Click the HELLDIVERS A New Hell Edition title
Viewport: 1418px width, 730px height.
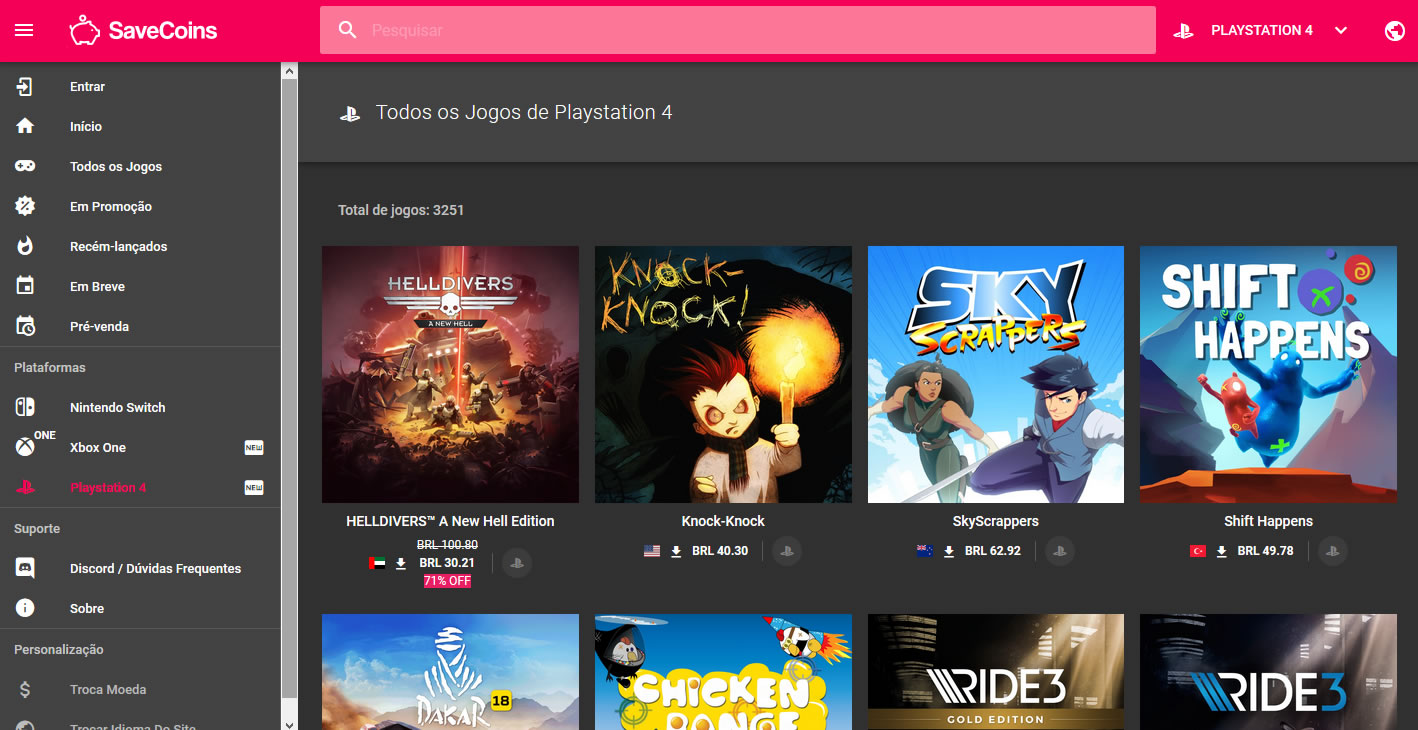(450, 521)
